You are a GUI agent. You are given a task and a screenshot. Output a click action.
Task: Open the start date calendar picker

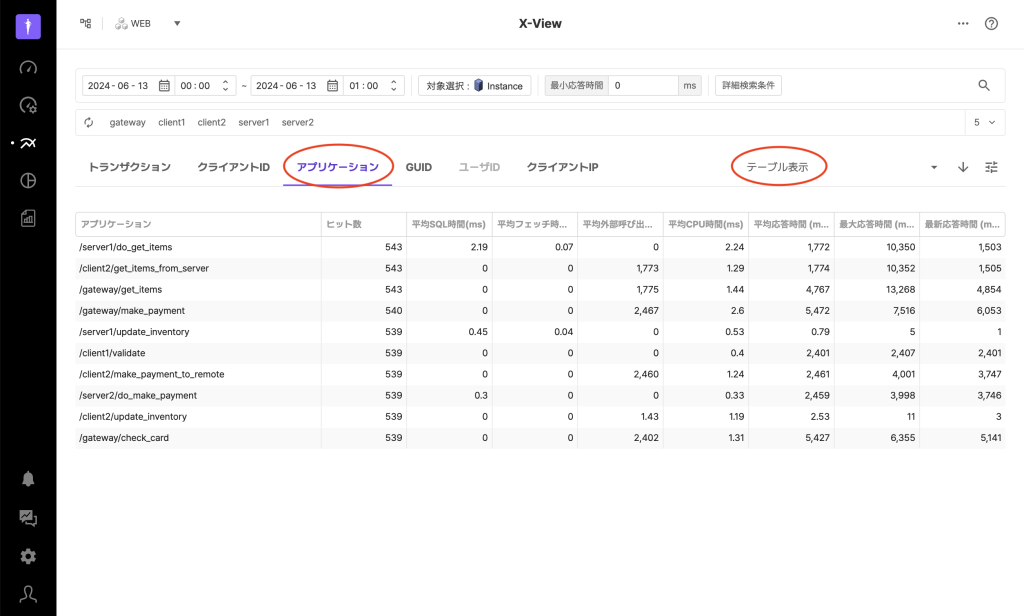164,86
